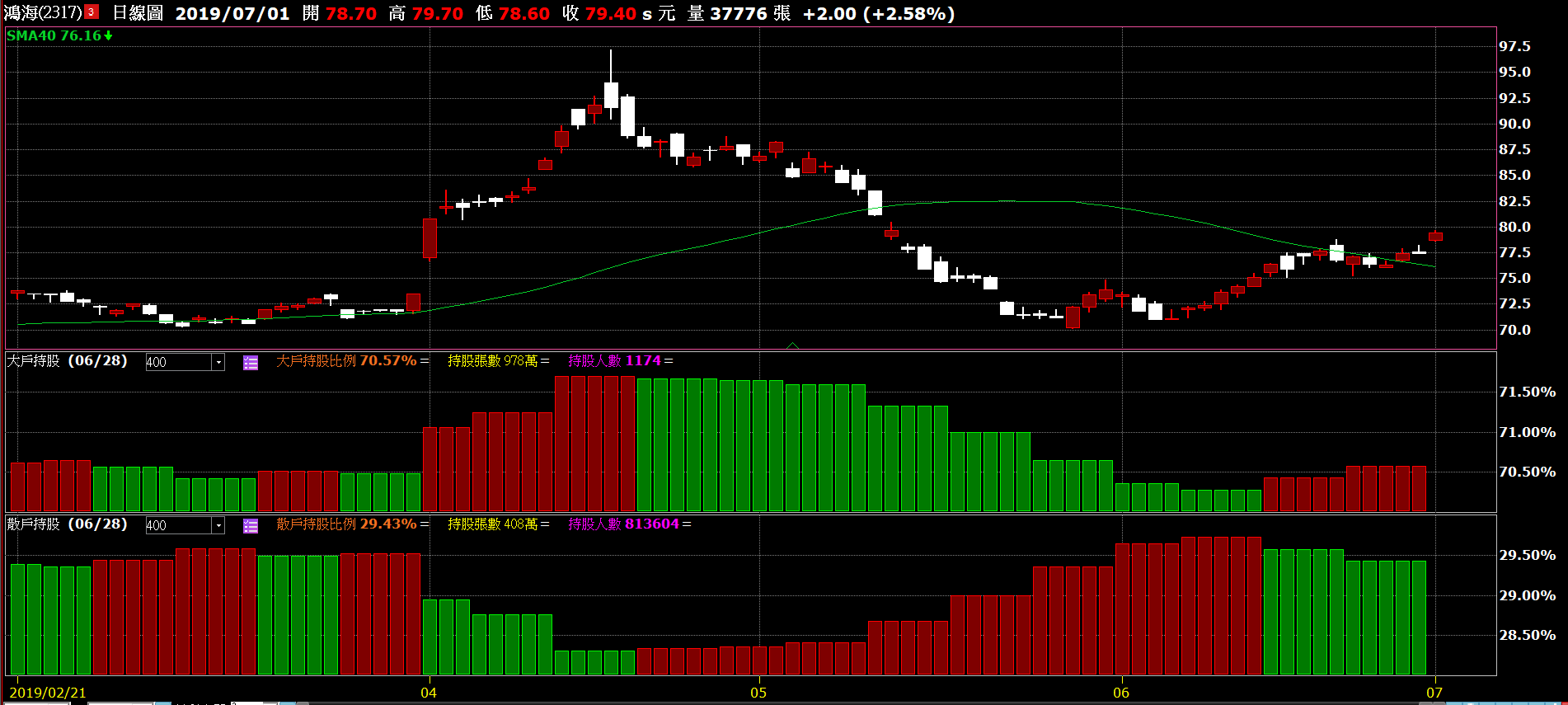Viewport: 1568px width, 705px height.
Task: Click the 日線圖 chart period label
Action: 138,13
